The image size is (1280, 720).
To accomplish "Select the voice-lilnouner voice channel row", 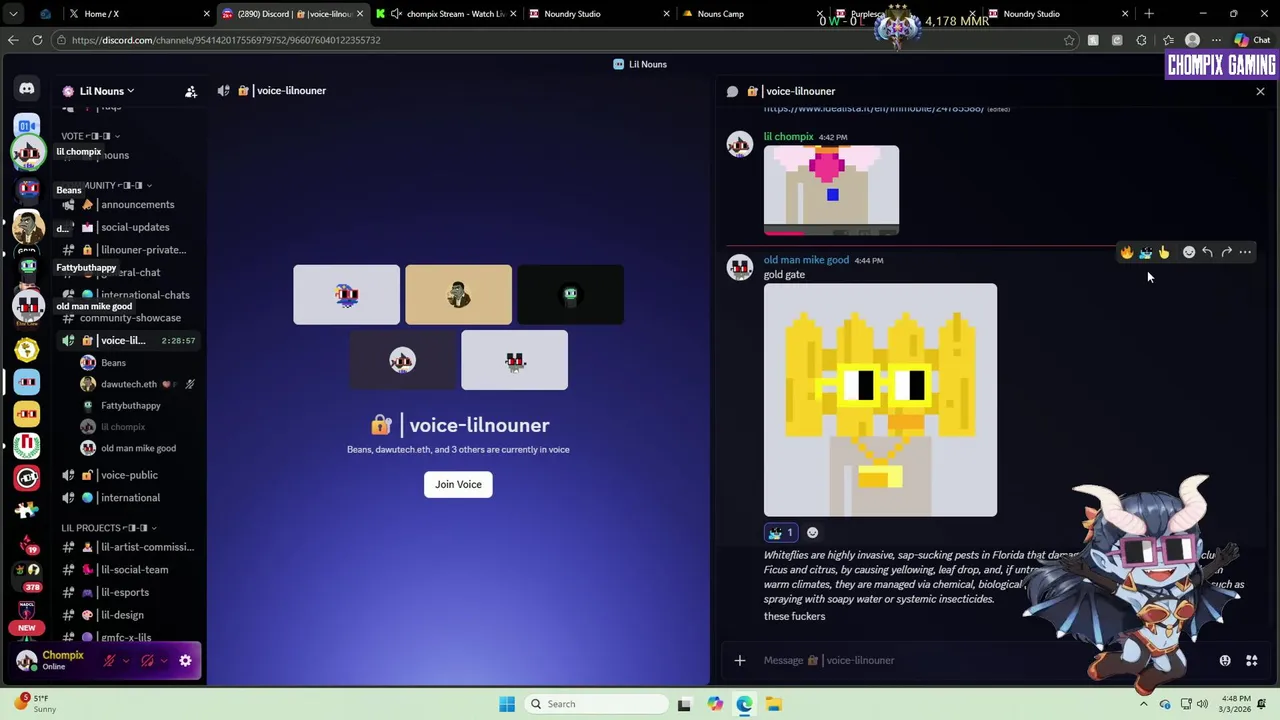I will coord(128,341).
